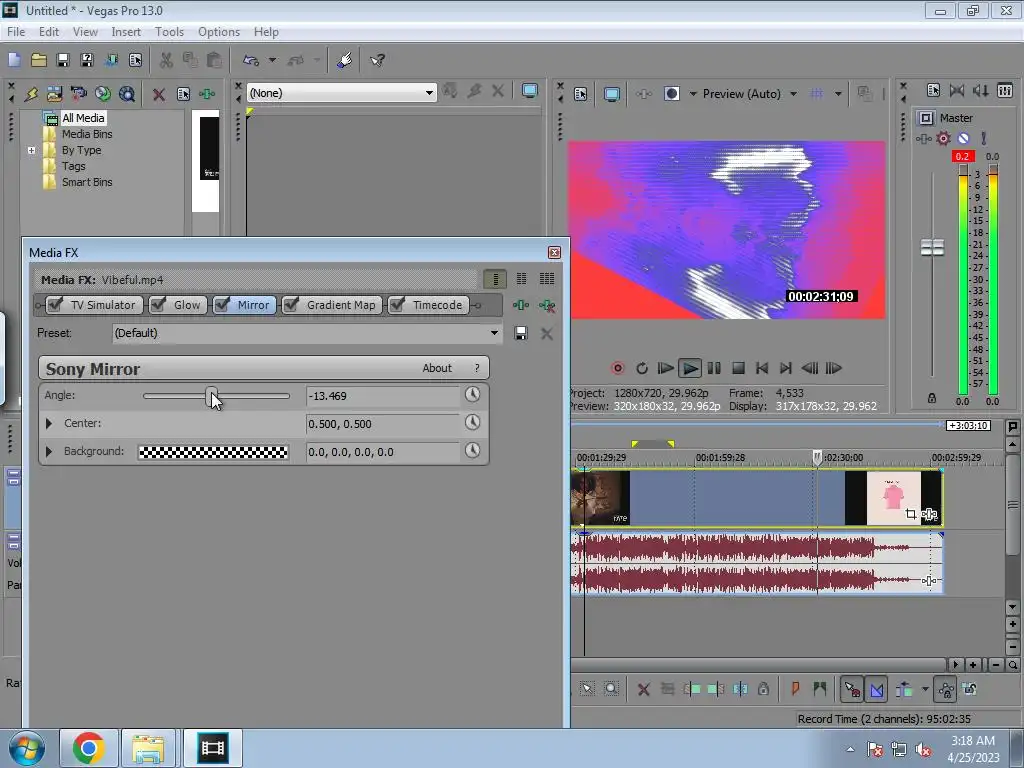The image size is (1024, 768).
Task: Click the Play button in transport controls
Action: click(690, 368)
